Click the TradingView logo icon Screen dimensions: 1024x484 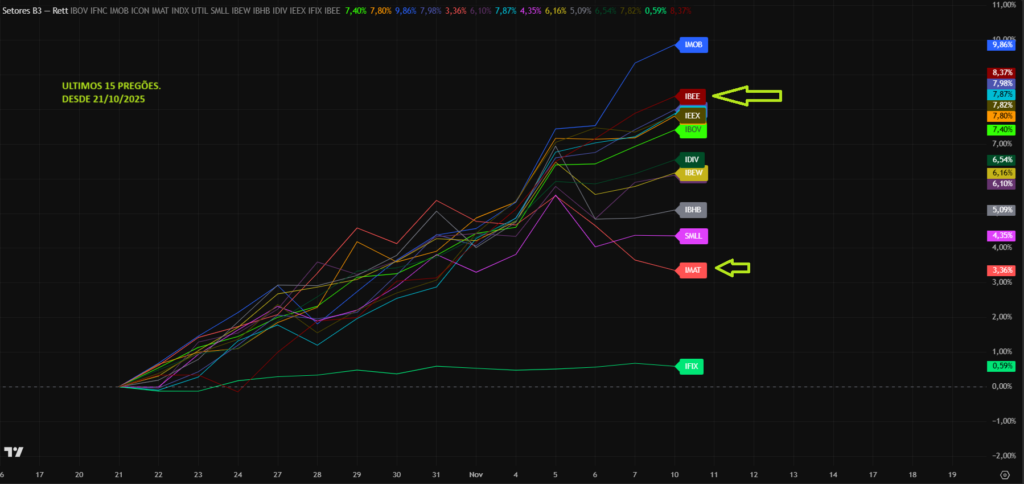(14, 453)
